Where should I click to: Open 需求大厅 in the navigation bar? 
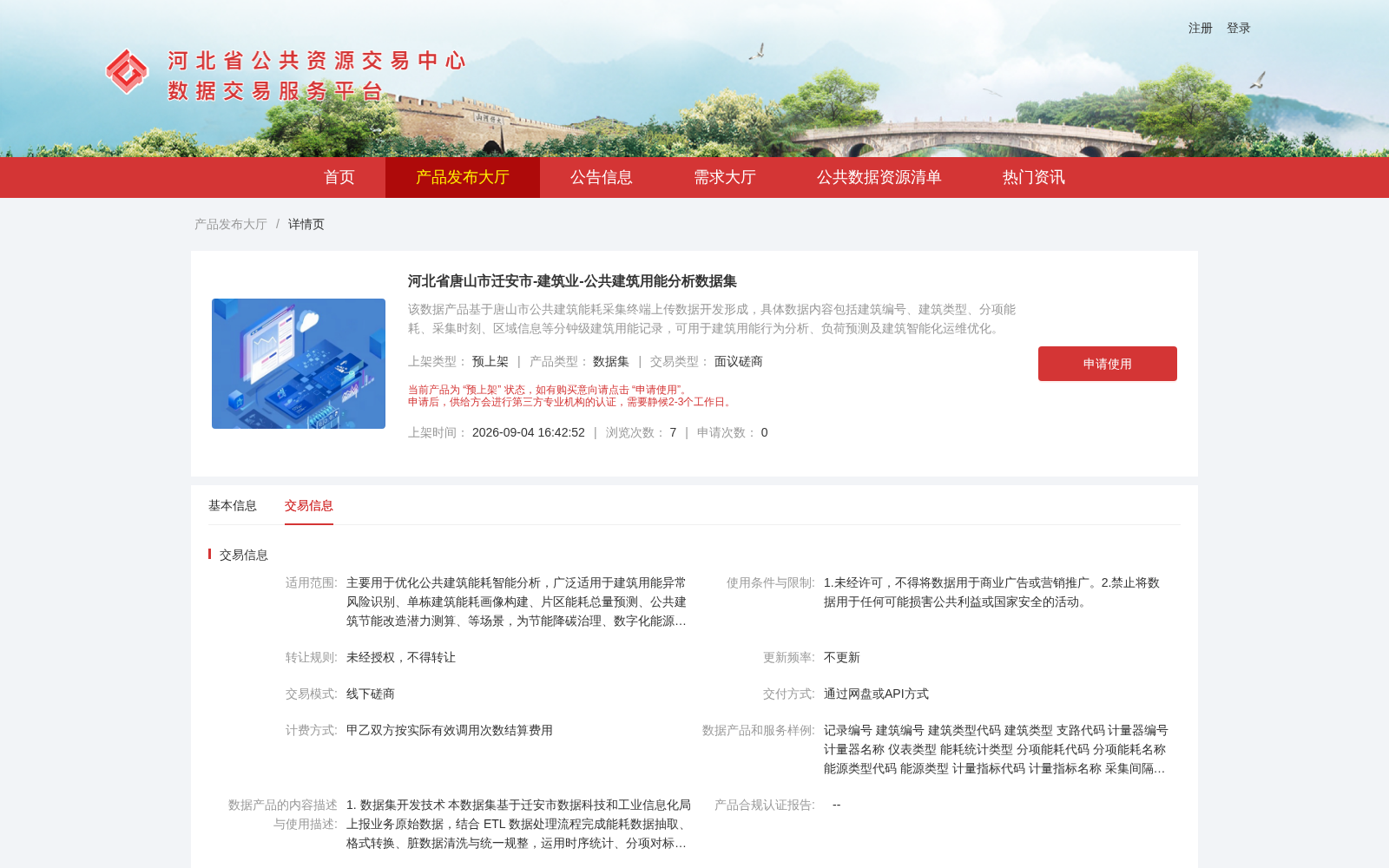725,177
